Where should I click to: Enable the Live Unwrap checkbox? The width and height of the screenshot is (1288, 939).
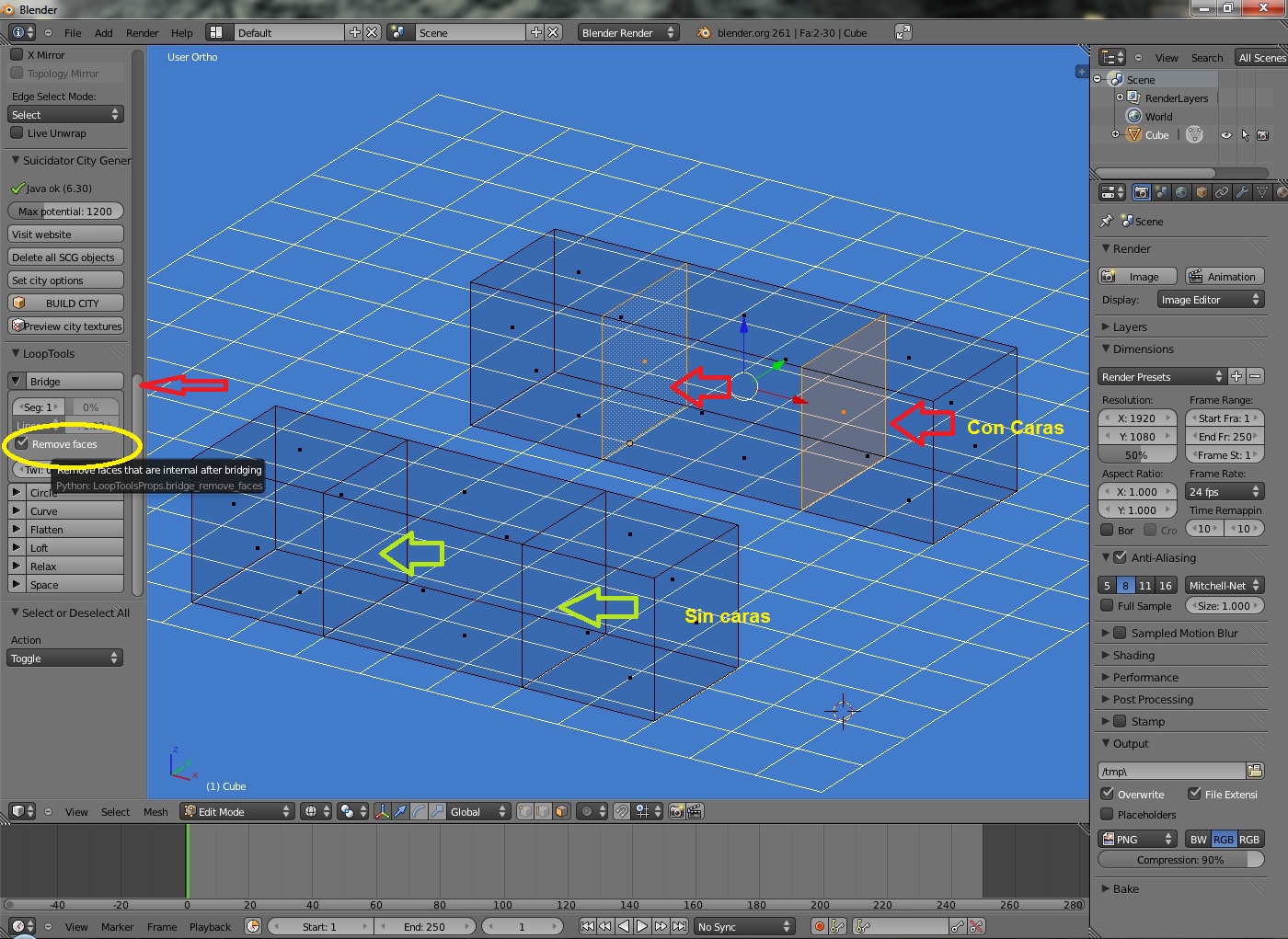pos(17,133)
